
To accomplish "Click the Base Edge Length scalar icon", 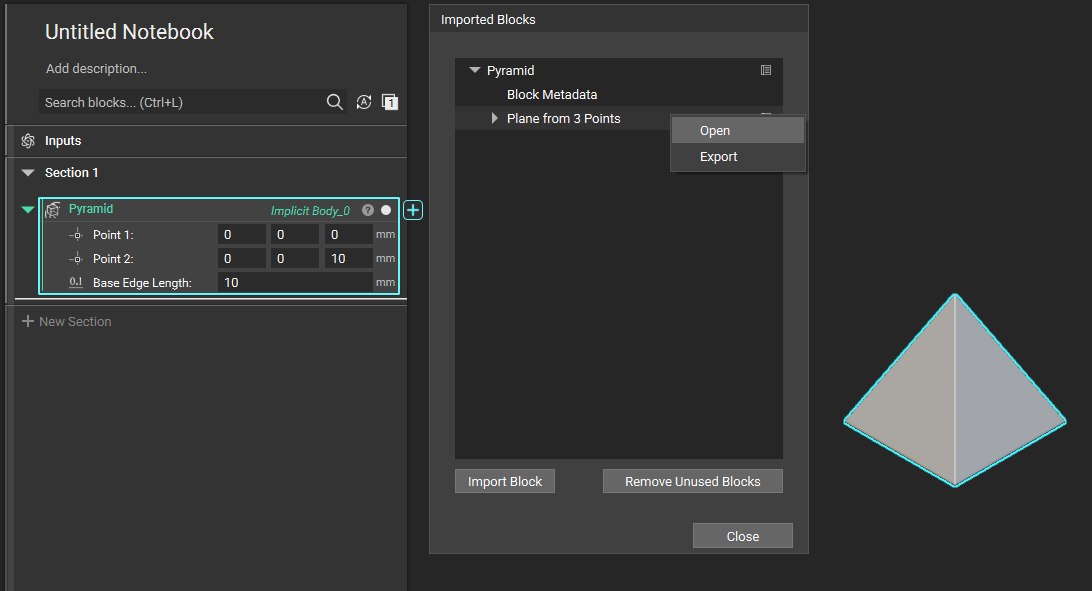I will tap(76, 282).
